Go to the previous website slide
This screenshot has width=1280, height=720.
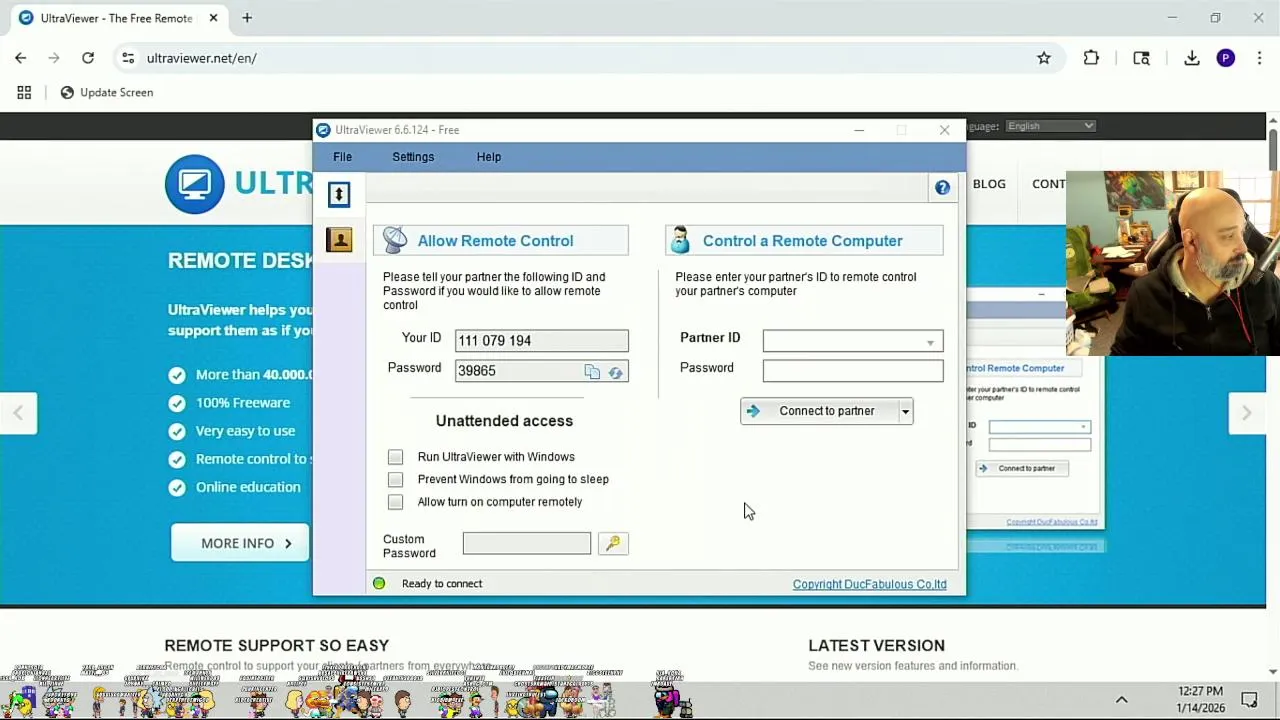tap(18, 413)
